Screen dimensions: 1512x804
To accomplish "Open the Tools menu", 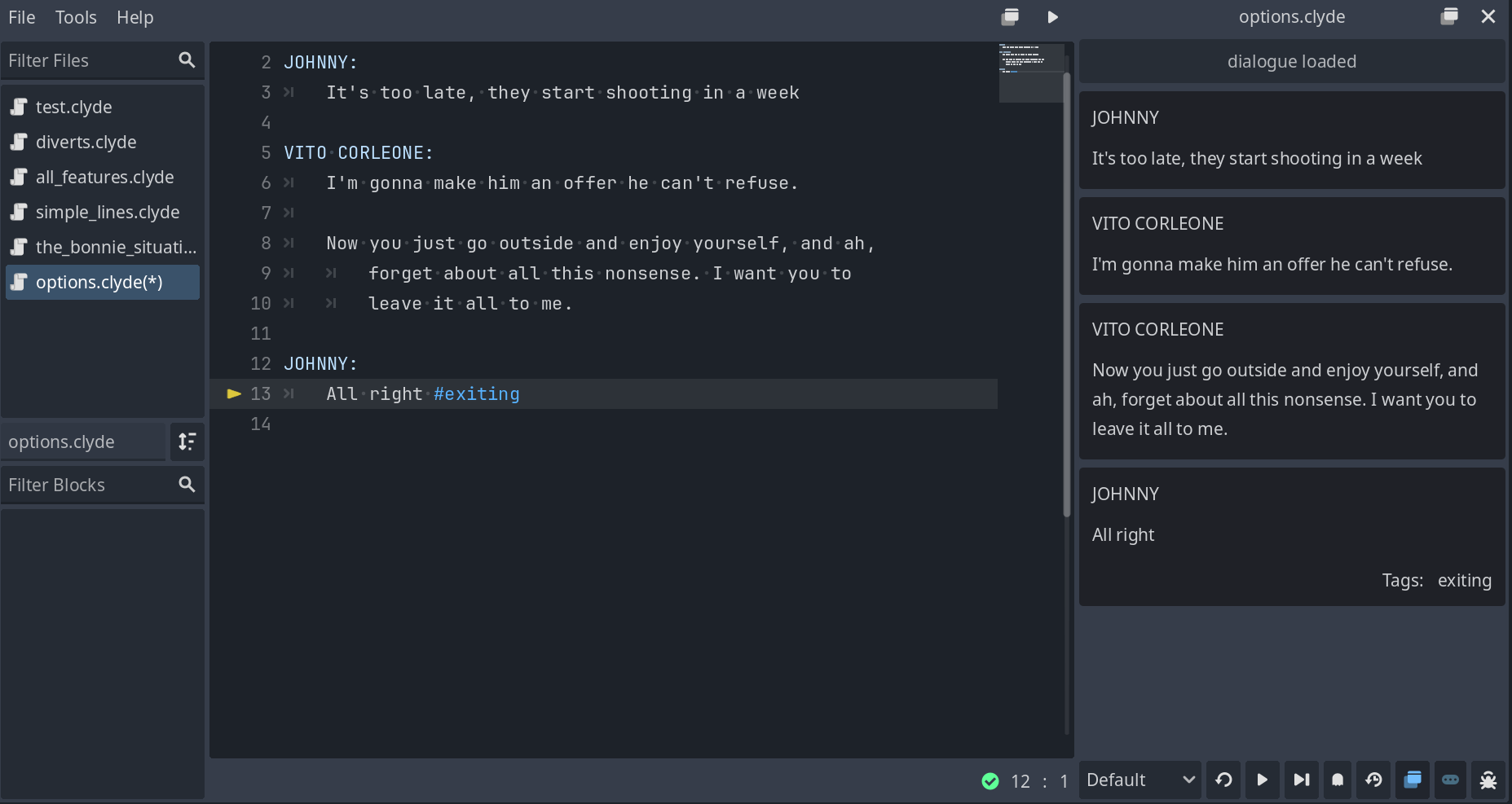I will 76,17.
